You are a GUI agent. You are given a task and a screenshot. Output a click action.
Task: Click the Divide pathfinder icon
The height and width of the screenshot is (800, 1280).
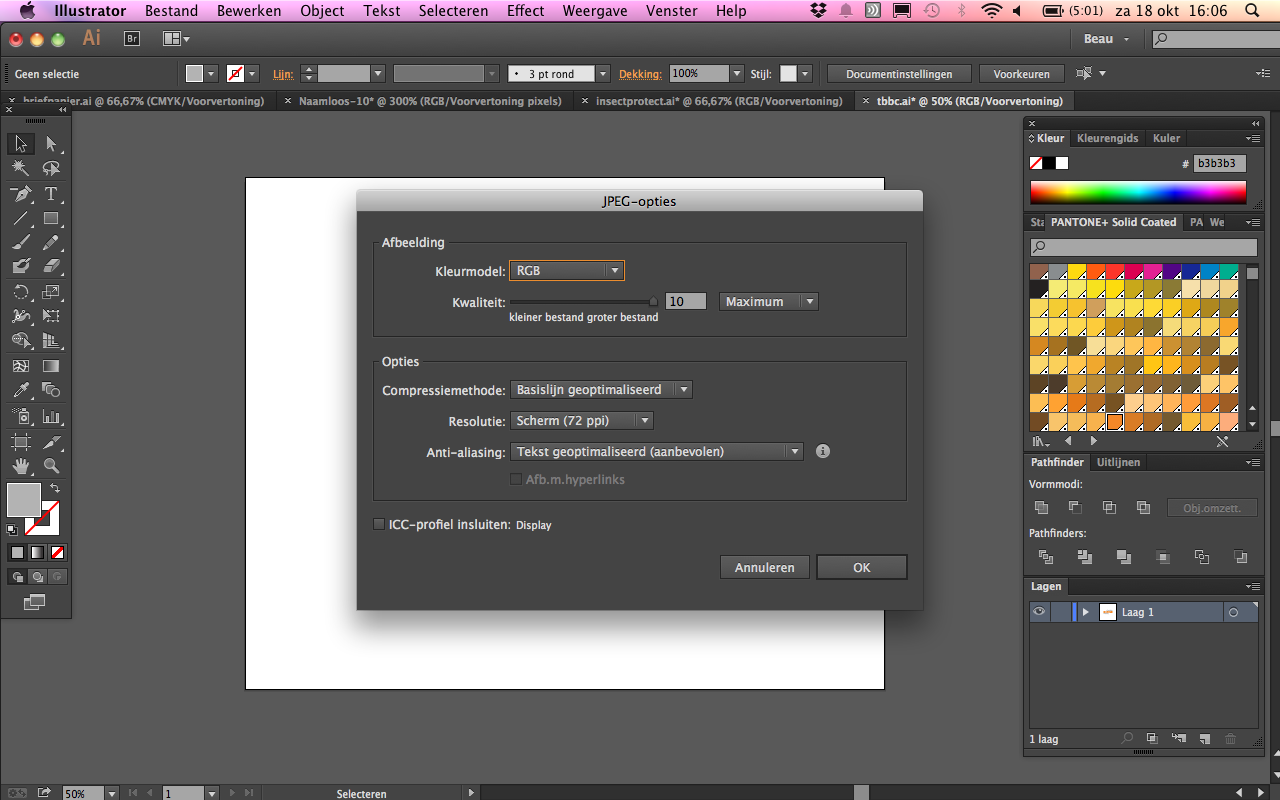click(1046, 557)
